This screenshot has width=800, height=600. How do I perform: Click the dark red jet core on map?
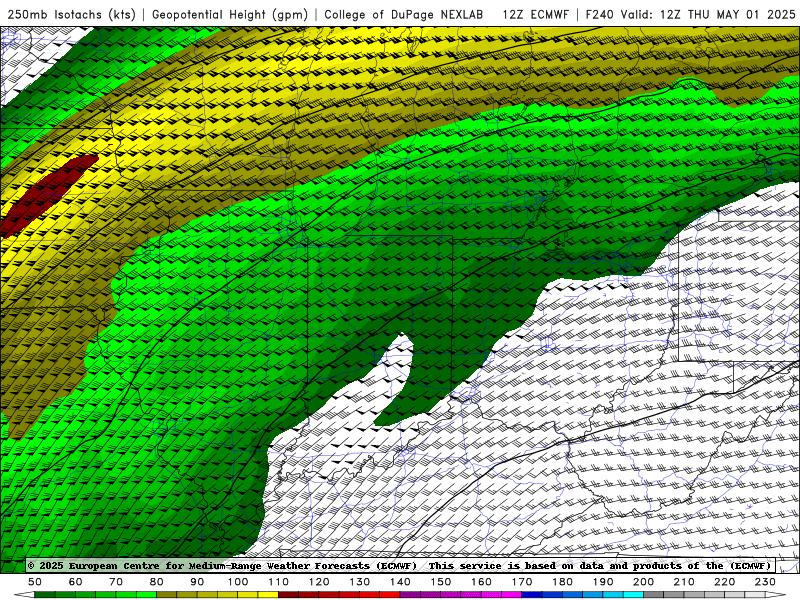(47, 194)
